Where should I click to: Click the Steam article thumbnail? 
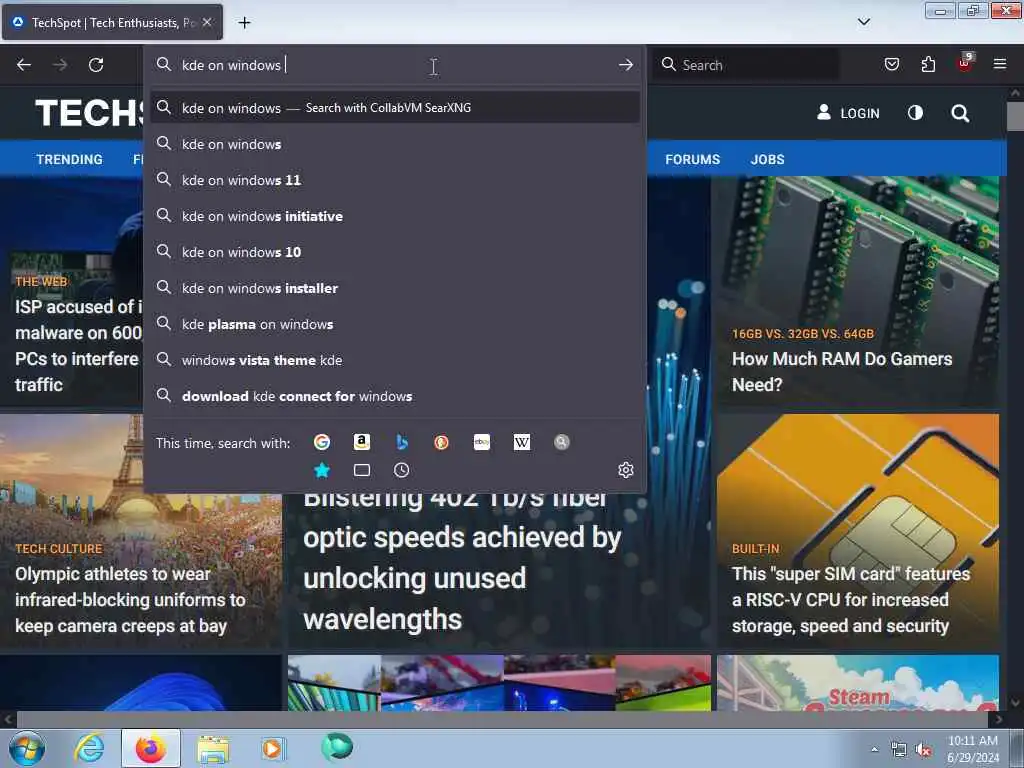[x=857, y=682]
